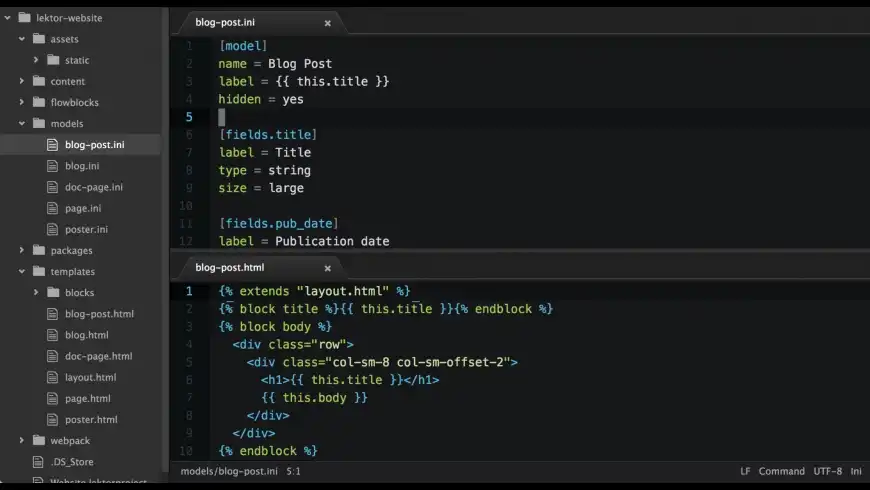This screenshot has width=870, height=490.
Task: Change the LF line ending setting
Action: [745, 471]
